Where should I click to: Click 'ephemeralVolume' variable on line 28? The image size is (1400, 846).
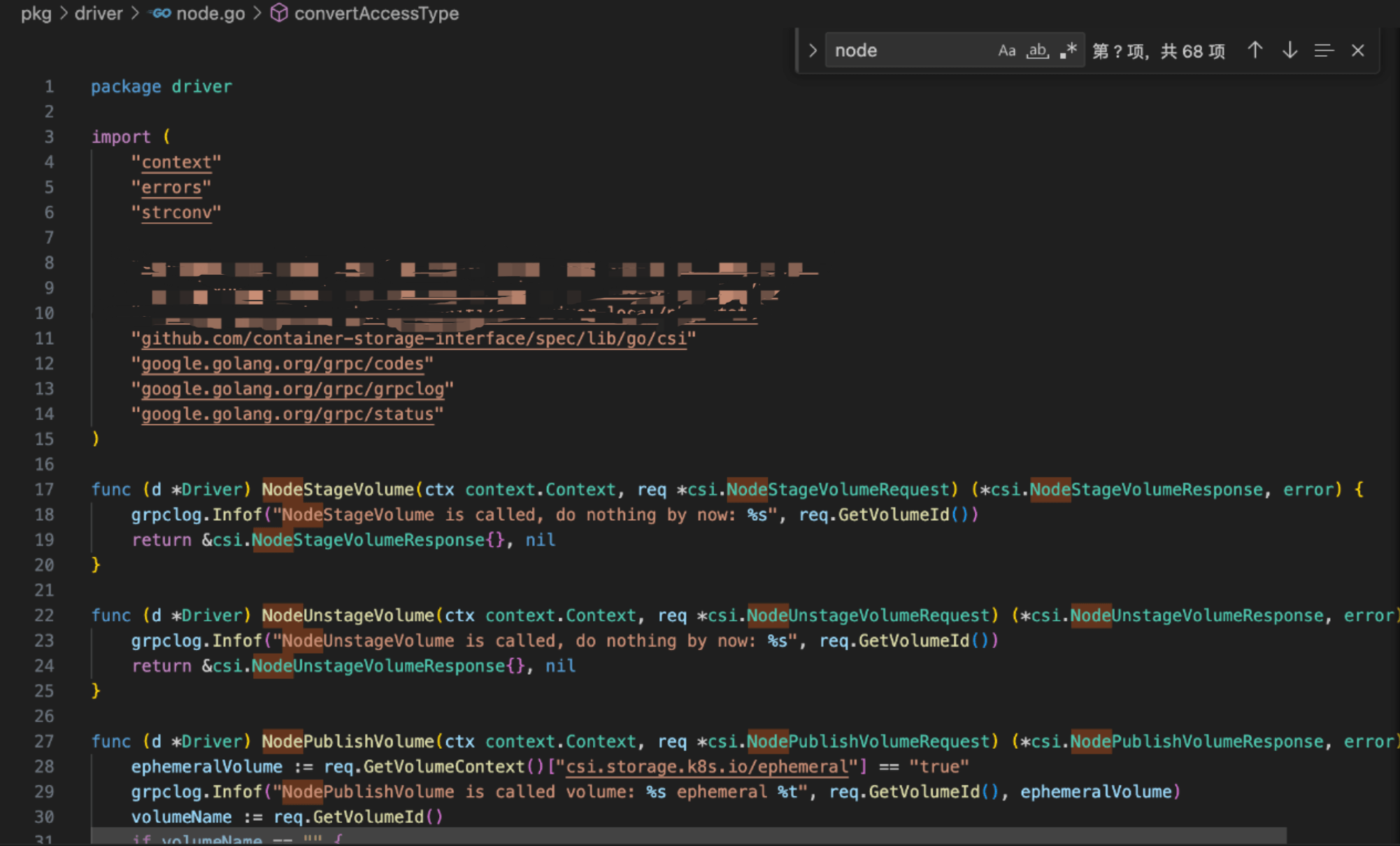tap(207, 766)
